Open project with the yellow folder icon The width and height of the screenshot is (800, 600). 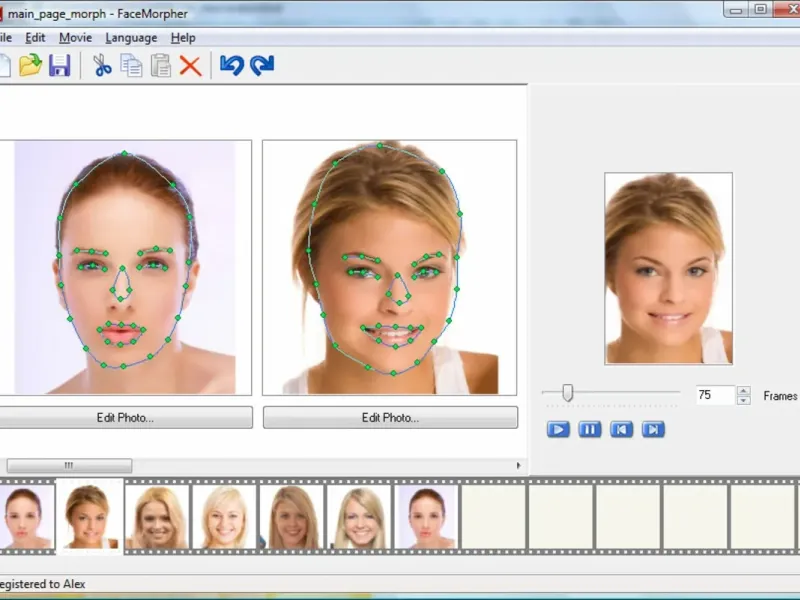click(x=30, y=65)
